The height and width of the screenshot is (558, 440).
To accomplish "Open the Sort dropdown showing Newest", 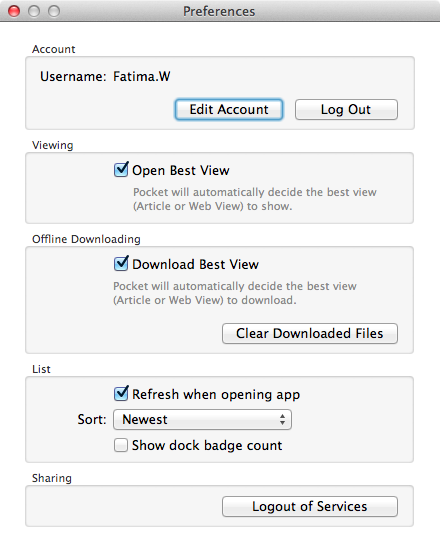I will [x=202, y=419].
